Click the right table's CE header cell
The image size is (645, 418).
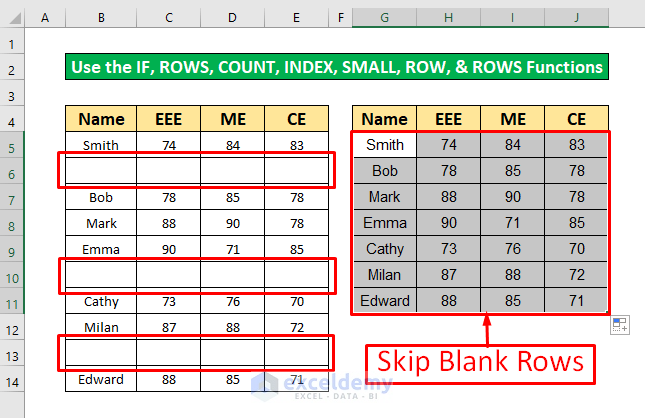(x=576, y=119)
